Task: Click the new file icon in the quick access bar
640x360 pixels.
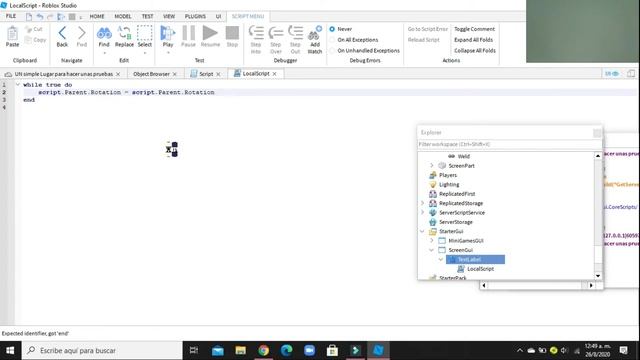Action: click(29, 17)
